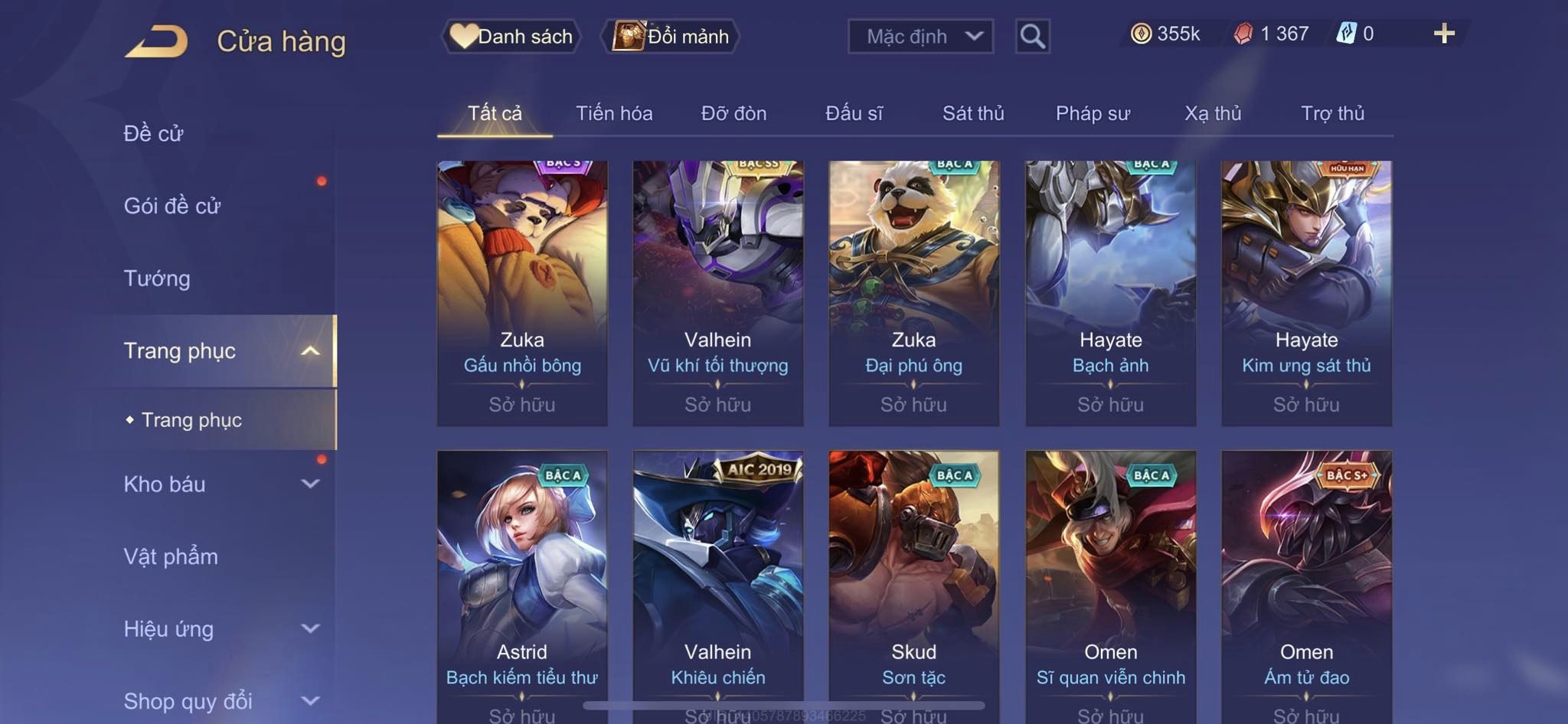
Task: Select the Omen Ám tử đao skin card
Action: [1306, 587]
